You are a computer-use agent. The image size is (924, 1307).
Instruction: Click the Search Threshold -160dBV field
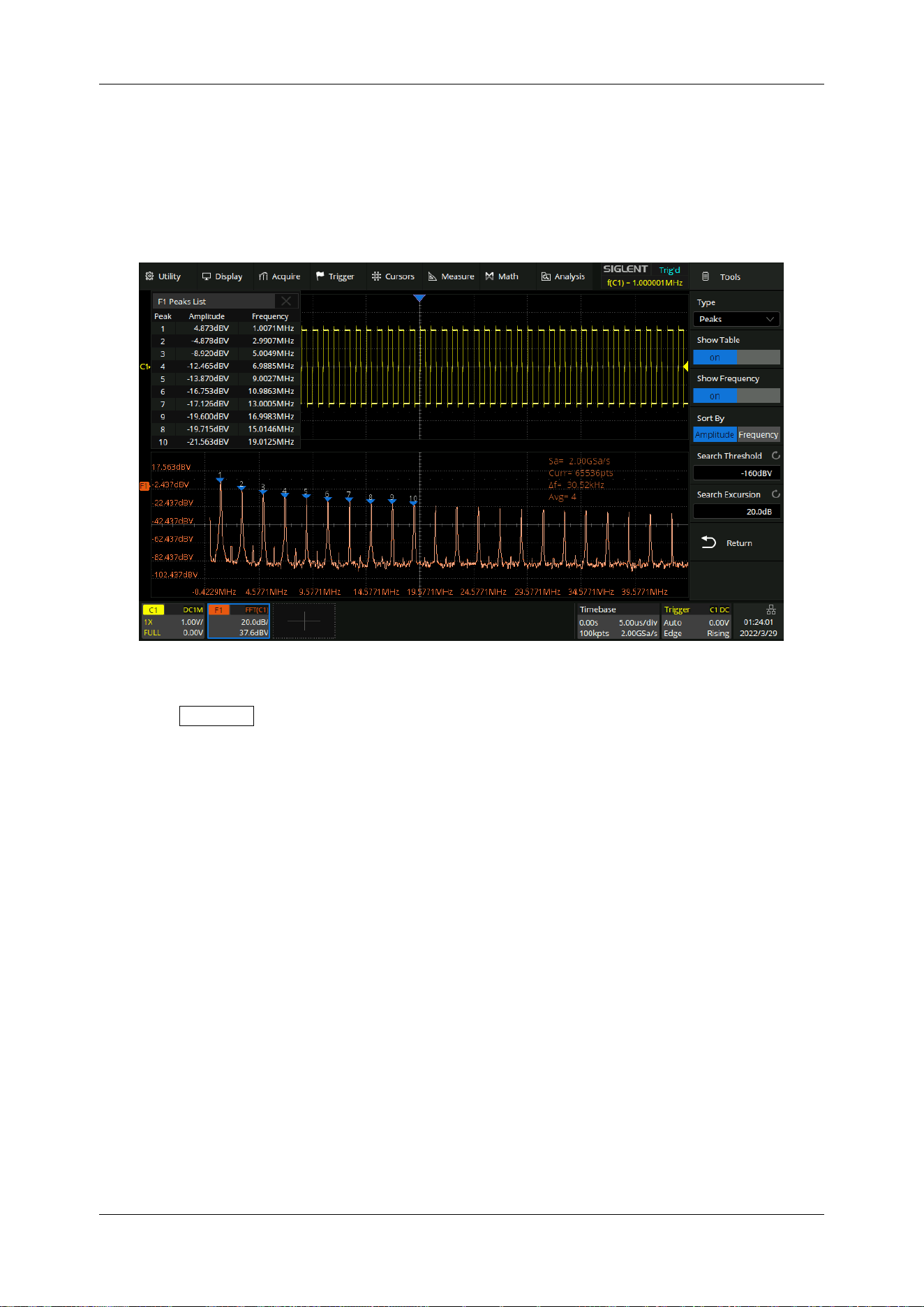pyautogui.click(x=736, y=473)
